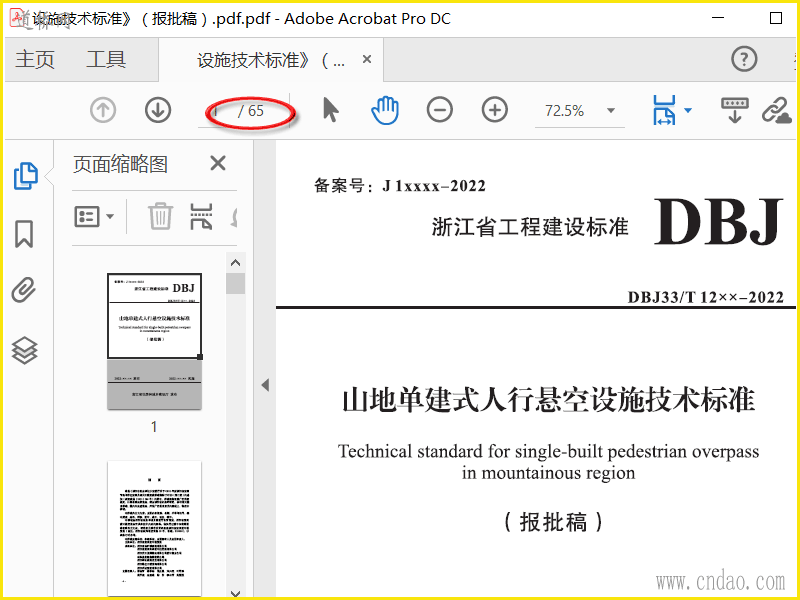Expand the page fit options arrow

[x=688, y=110]
